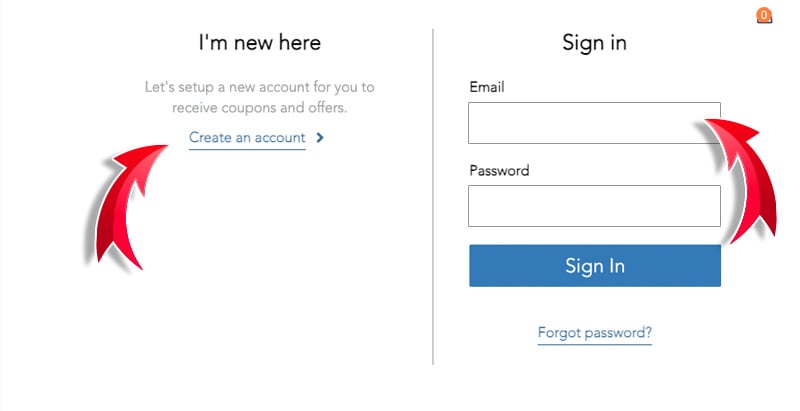Click the chevron beside Create an account
The height and width of the screenshot is (411, 800).
(320, 138)
